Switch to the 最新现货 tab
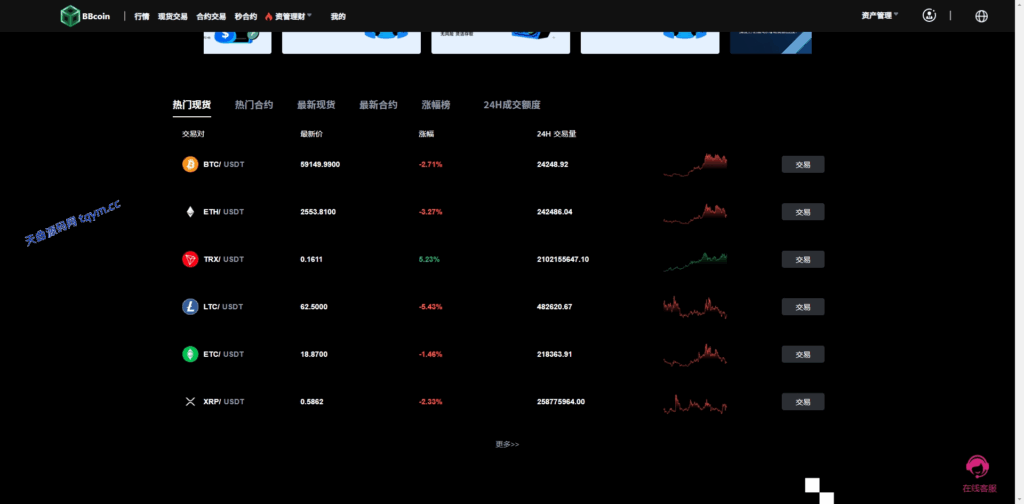This screenshot has width=1024, height=504. [316, 104]
